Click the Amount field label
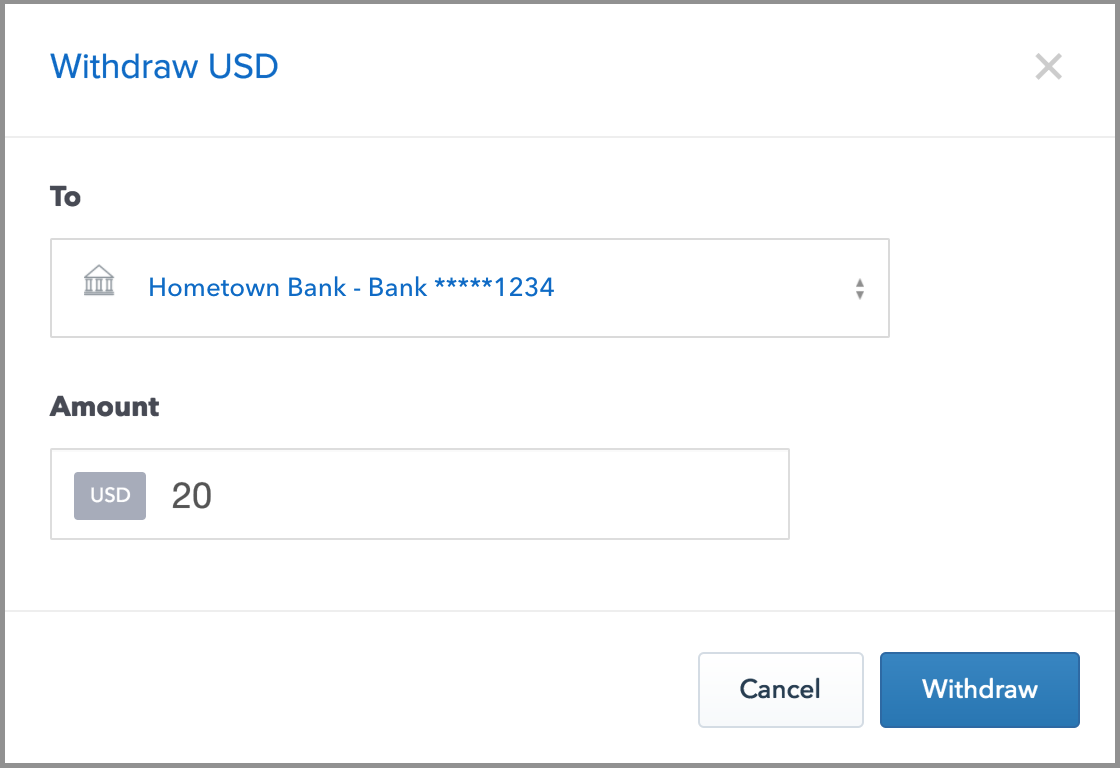This screenshot has height=768, width=1120. click(x=104, y=407)
